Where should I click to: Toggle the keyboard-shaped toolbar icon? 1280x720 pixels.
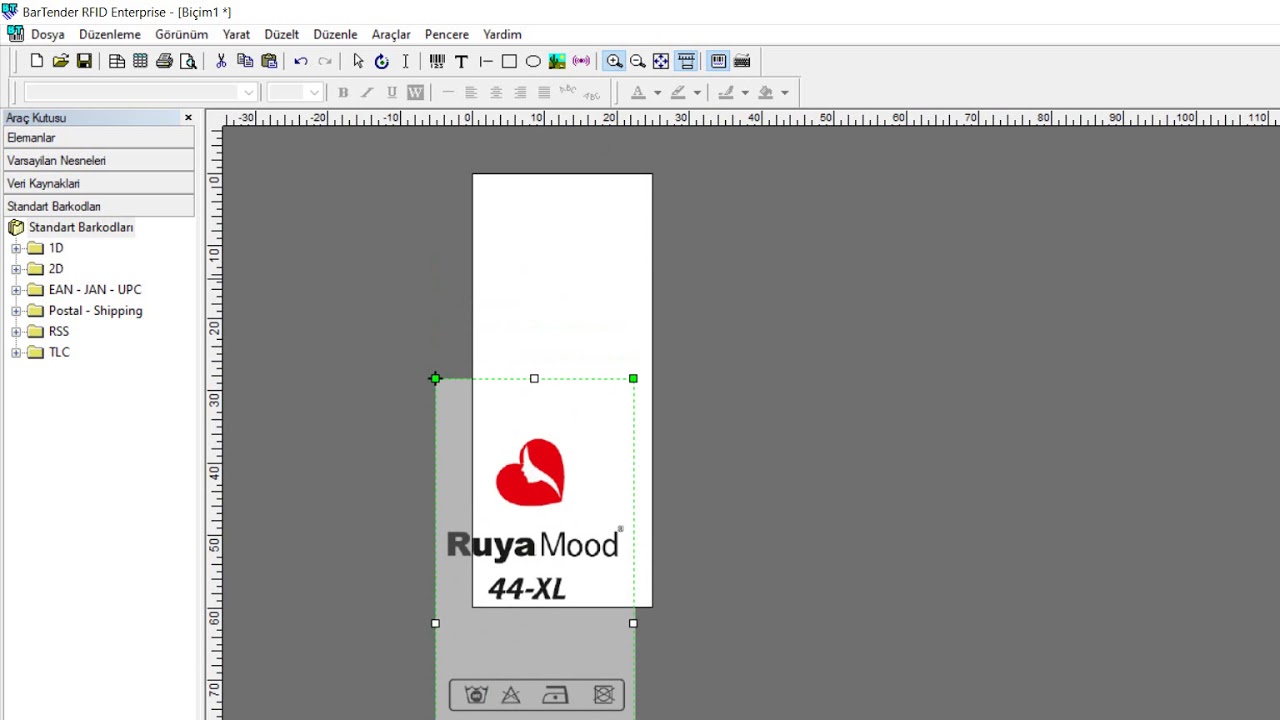tap(742, 61)
